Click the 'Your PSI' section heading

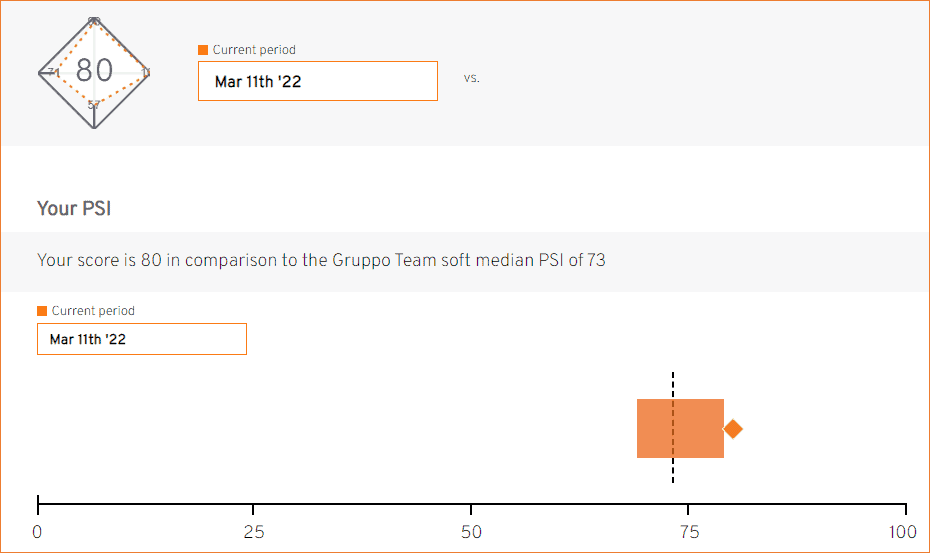point(74,208)
